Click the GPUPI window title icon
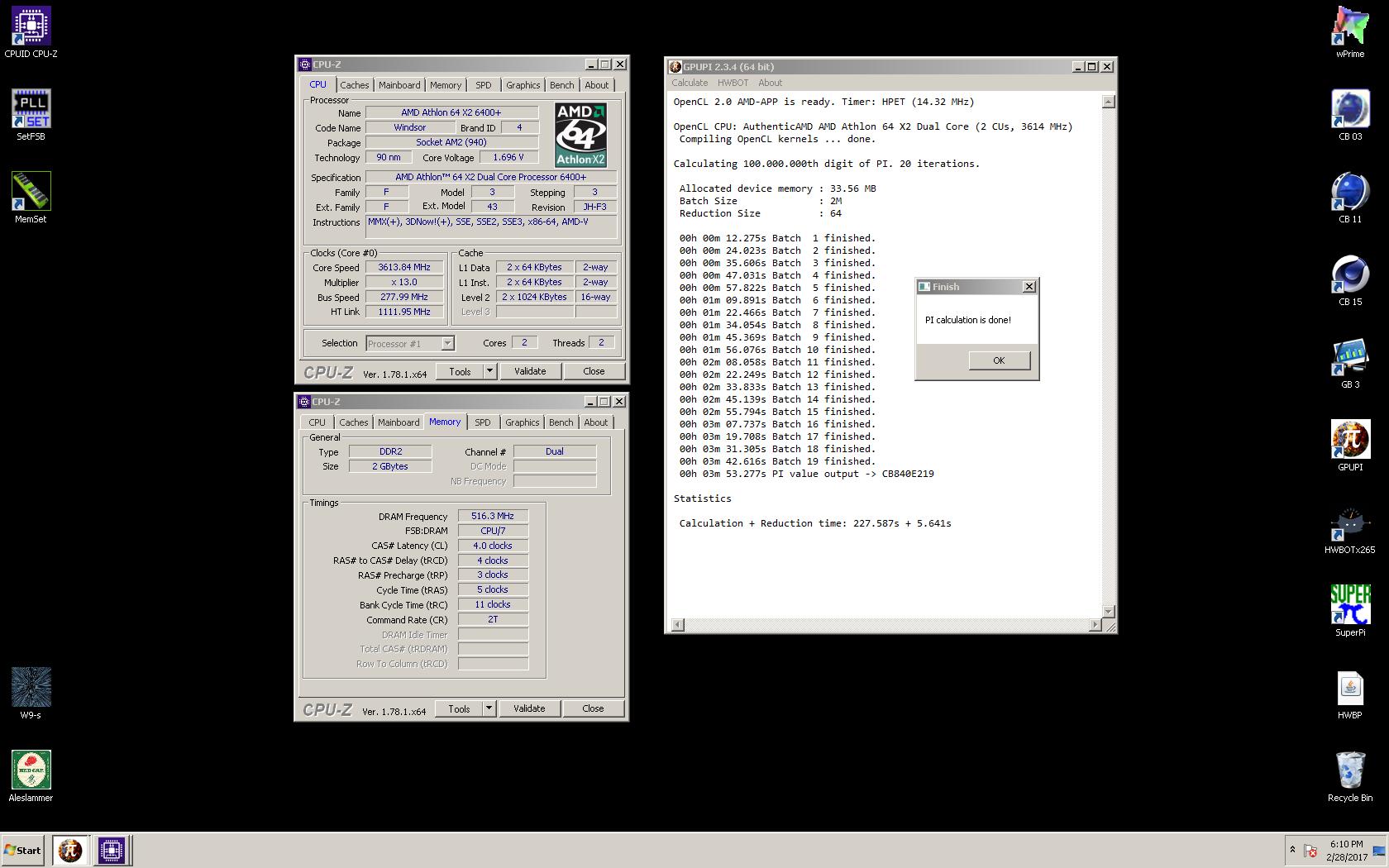Screen dimensions: 1389x868 coord(675,67)
